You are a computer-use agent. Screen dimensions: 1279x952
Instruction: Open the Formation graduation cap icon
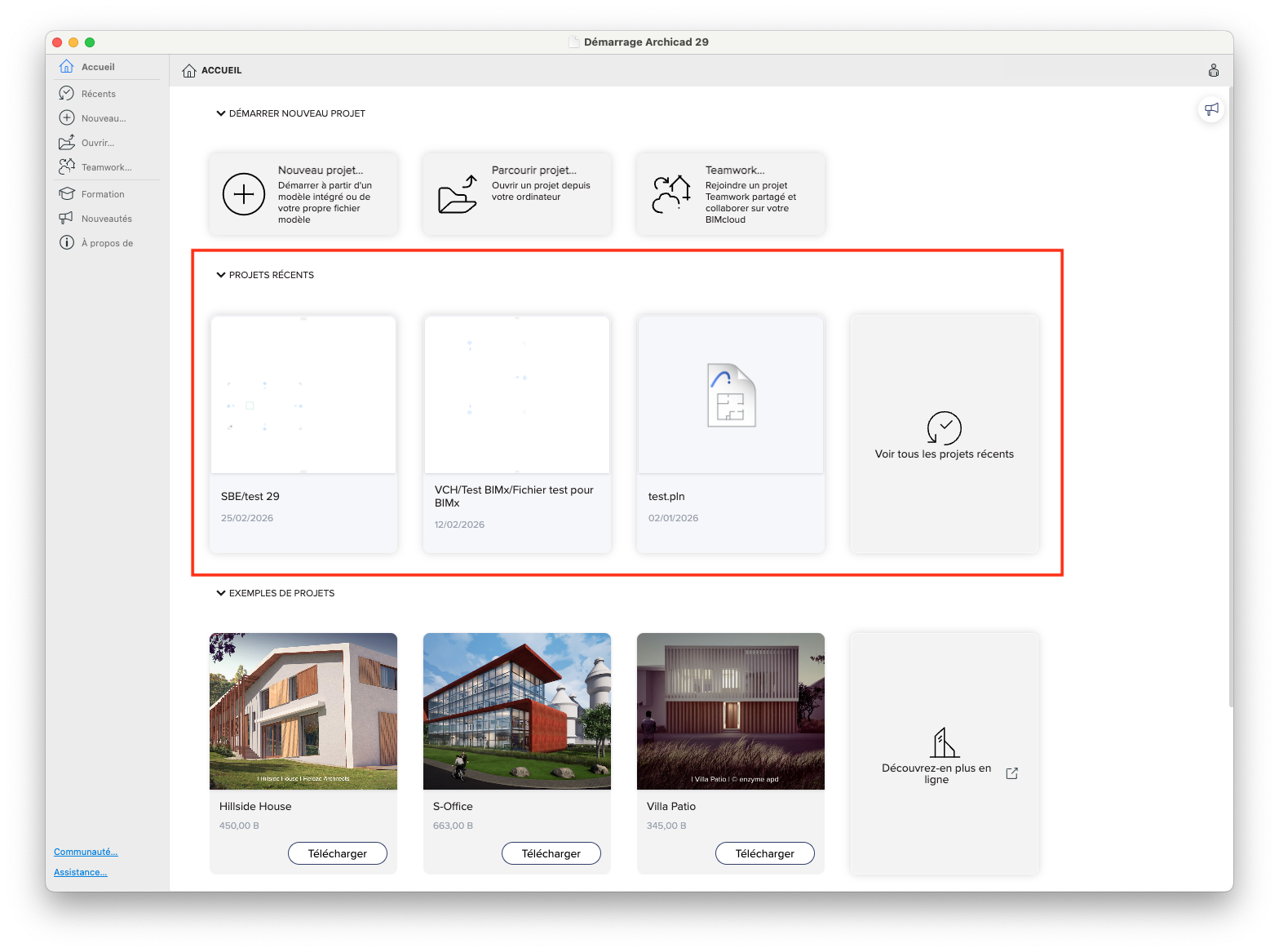67,193
